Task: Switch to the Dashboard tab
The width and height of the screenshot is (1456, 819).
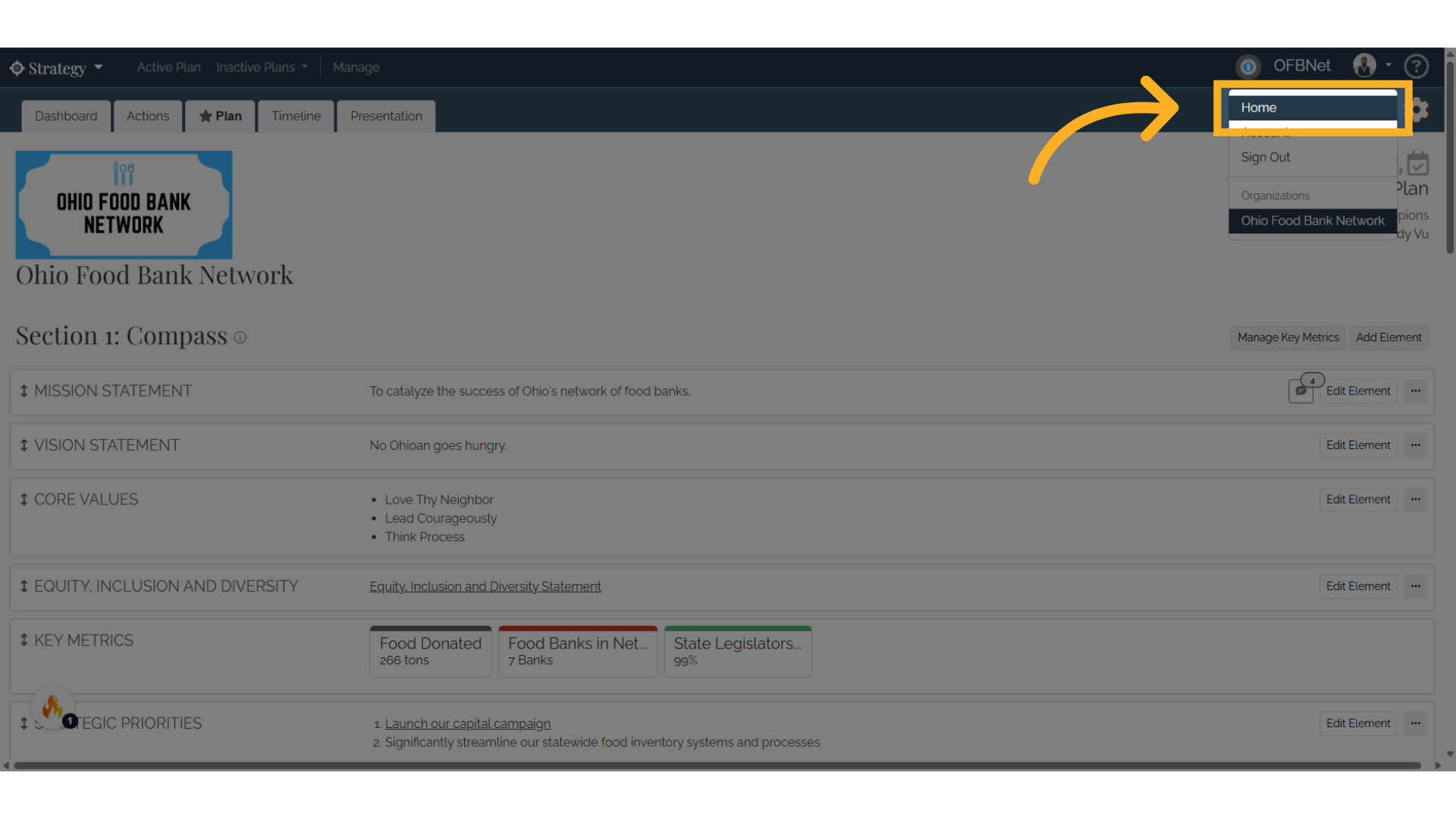Action: click(x=66, y=116)
